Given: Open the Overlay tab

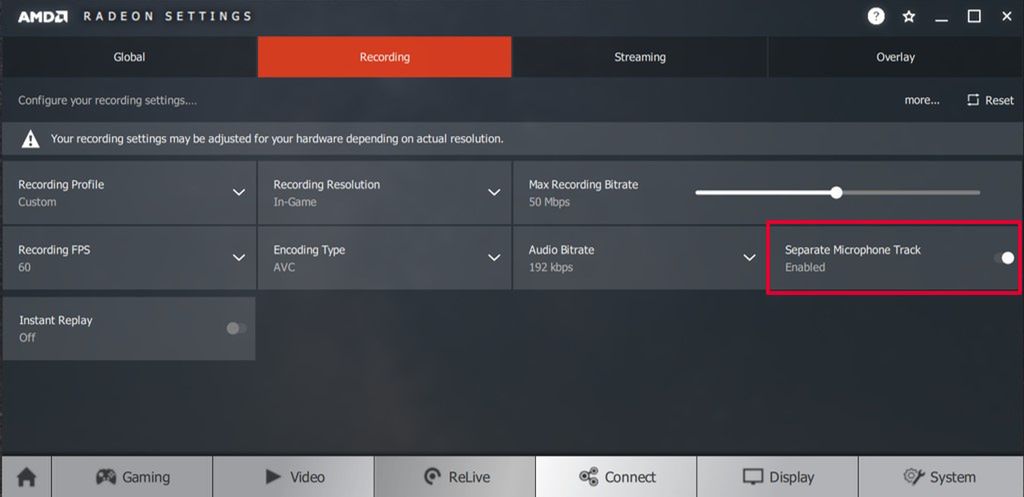Looking at the screenshot, I should click(x=895, y=57).
